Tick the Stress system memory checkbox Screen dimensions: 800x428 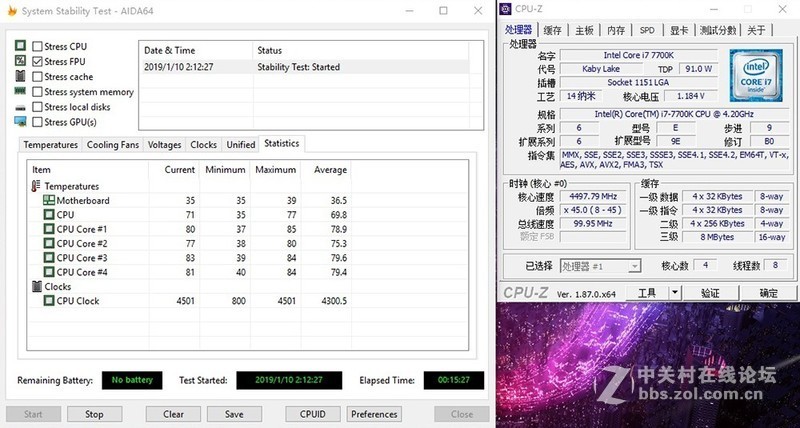tap(37, 92)
